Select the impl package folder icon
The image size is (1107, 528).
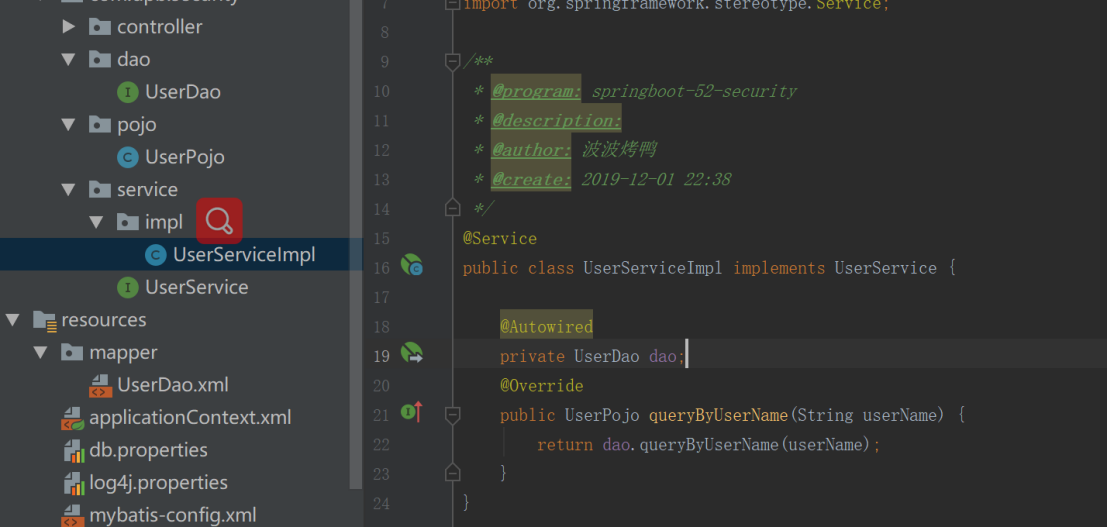(x=128, y=222)
